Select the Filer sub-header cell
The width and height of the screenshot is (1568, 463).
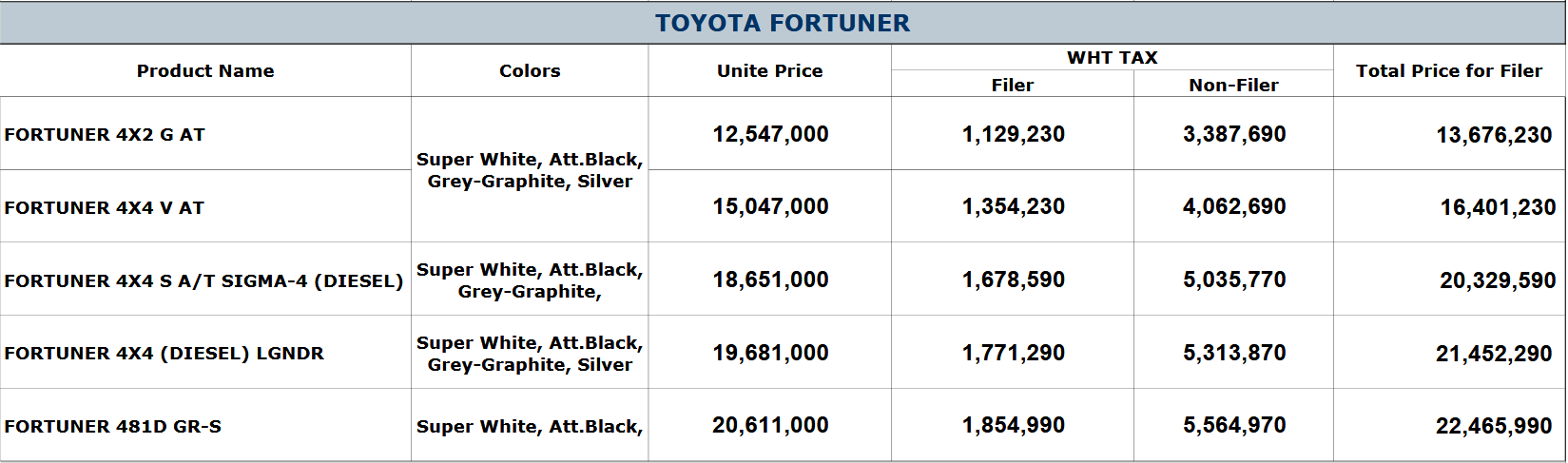pyautogui.click(x=1012, y=85)
